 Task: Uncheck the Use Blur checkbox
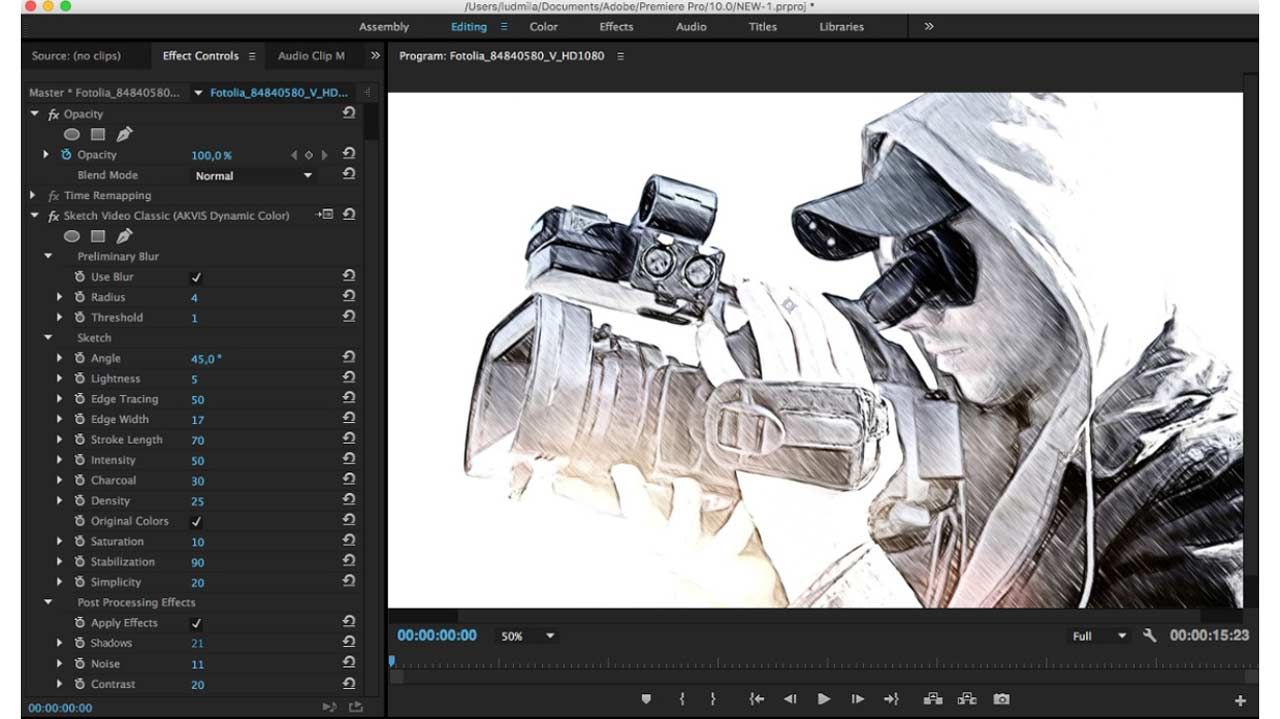tap(196, 277)
